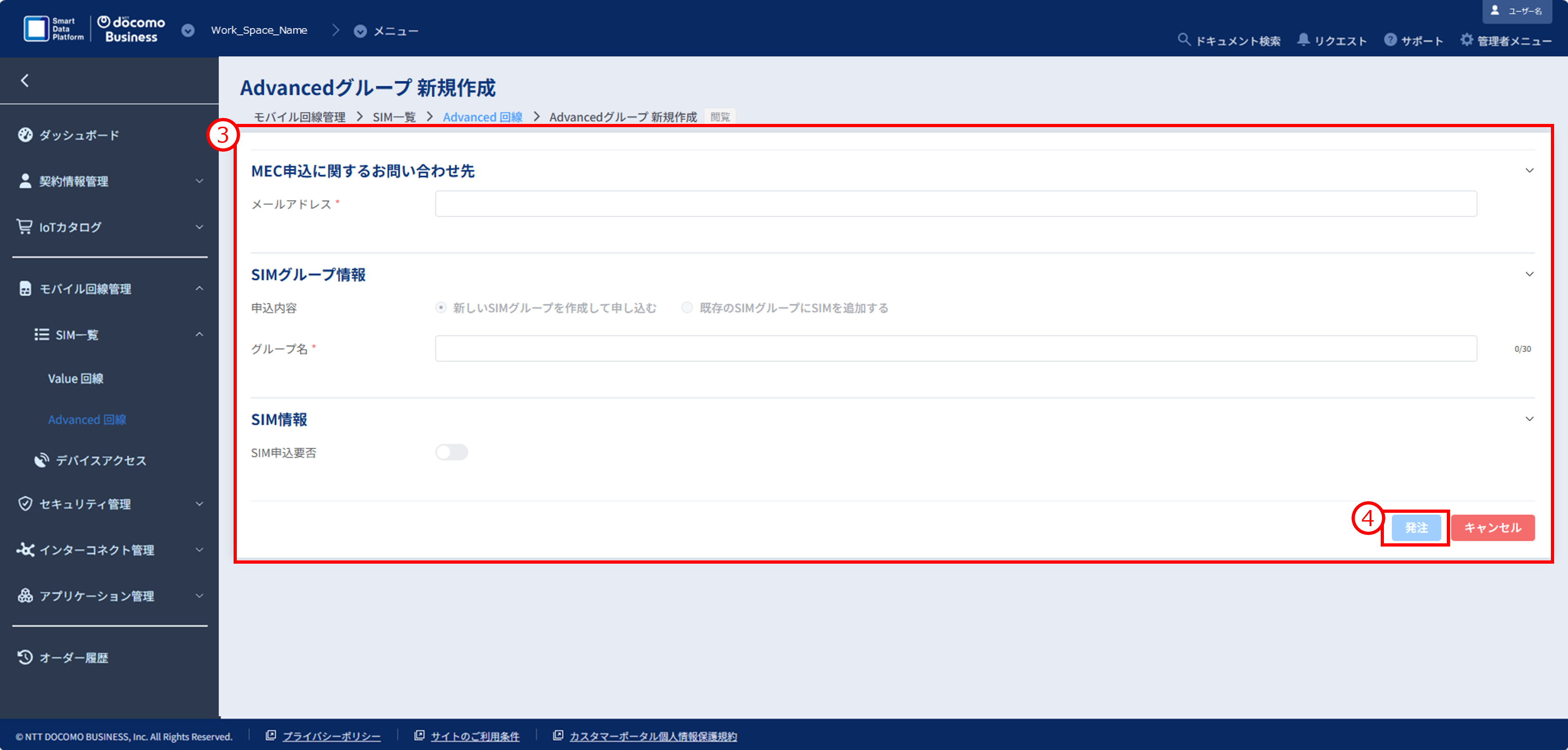Click the security management shield icon

[x=25, y=504]
